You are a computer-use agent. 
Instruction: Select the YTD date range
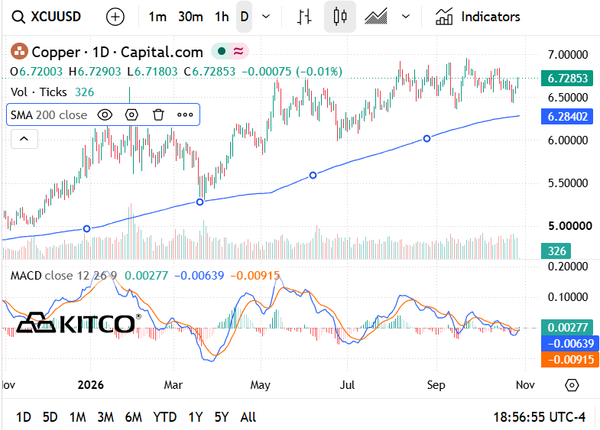pos(165,417)
